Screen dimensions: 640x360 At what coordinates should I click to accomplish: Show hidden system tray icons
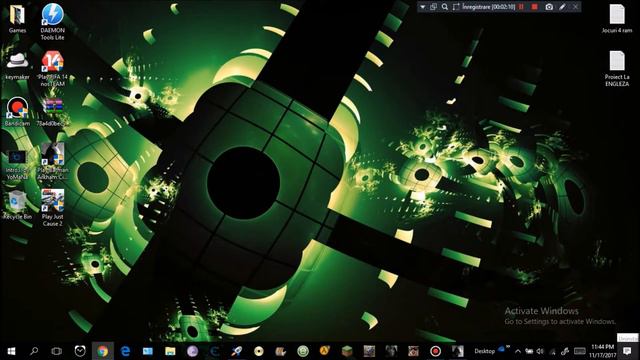click(518, 351)
